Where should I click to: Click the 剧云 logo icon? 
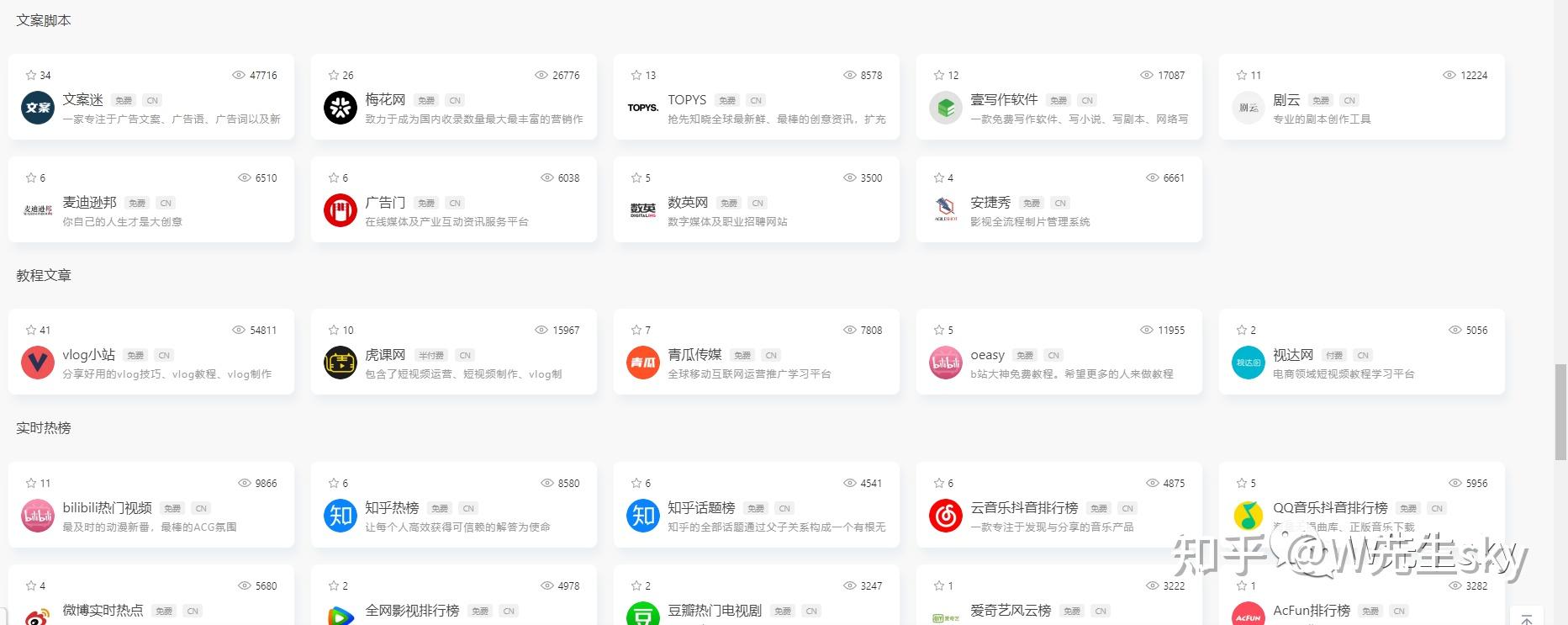(1249, 108)
